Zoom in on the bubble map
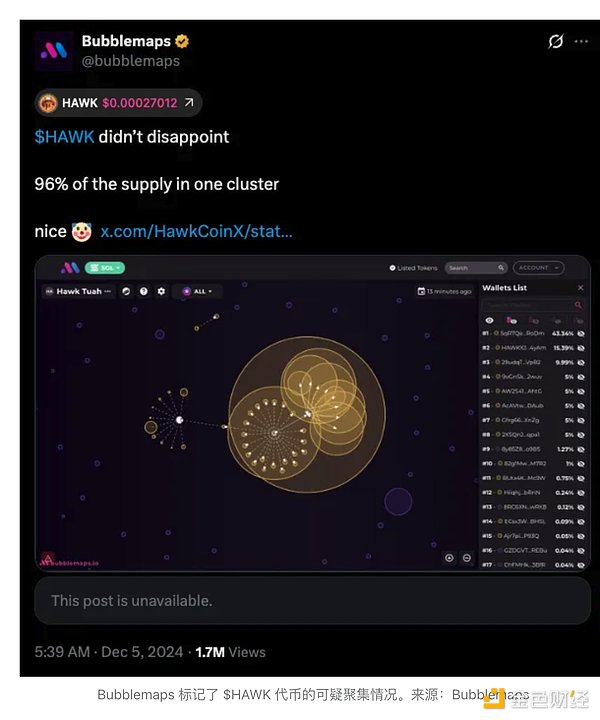The width and height of the screenshot is (600, 720). (x=449, y=558)
